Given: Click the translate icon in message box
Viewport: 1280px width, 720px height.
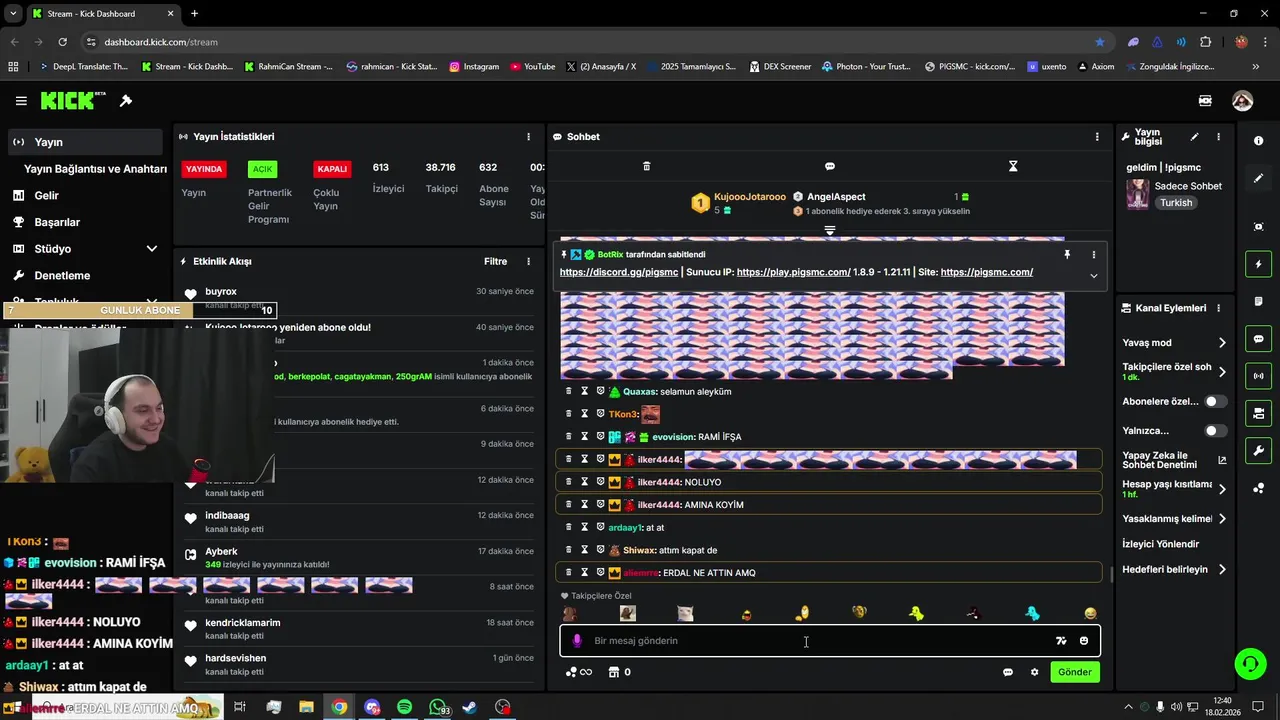Looking at the screenshot, I should click(1061, 641).
